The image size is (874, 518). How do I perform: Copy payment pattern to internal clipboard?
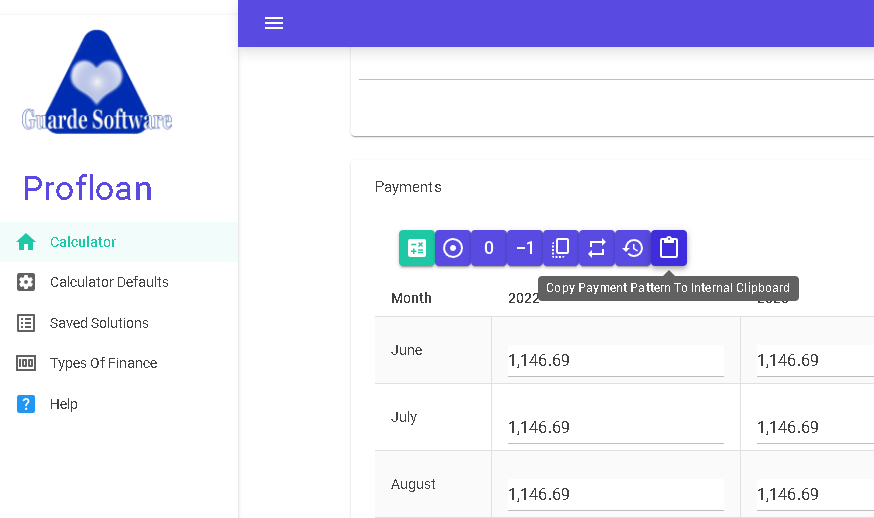coord(669,248)
